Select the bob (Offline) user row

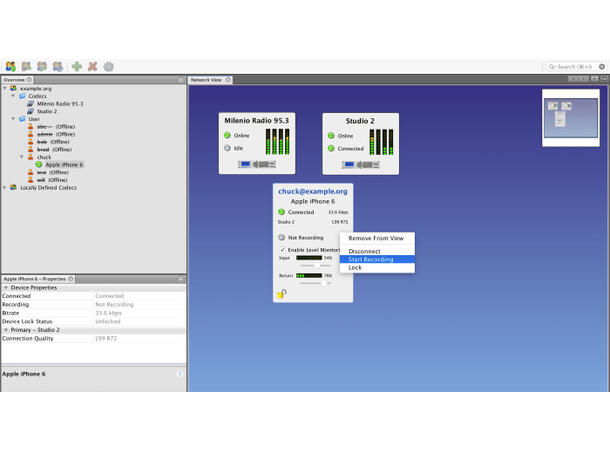point(53,142)
